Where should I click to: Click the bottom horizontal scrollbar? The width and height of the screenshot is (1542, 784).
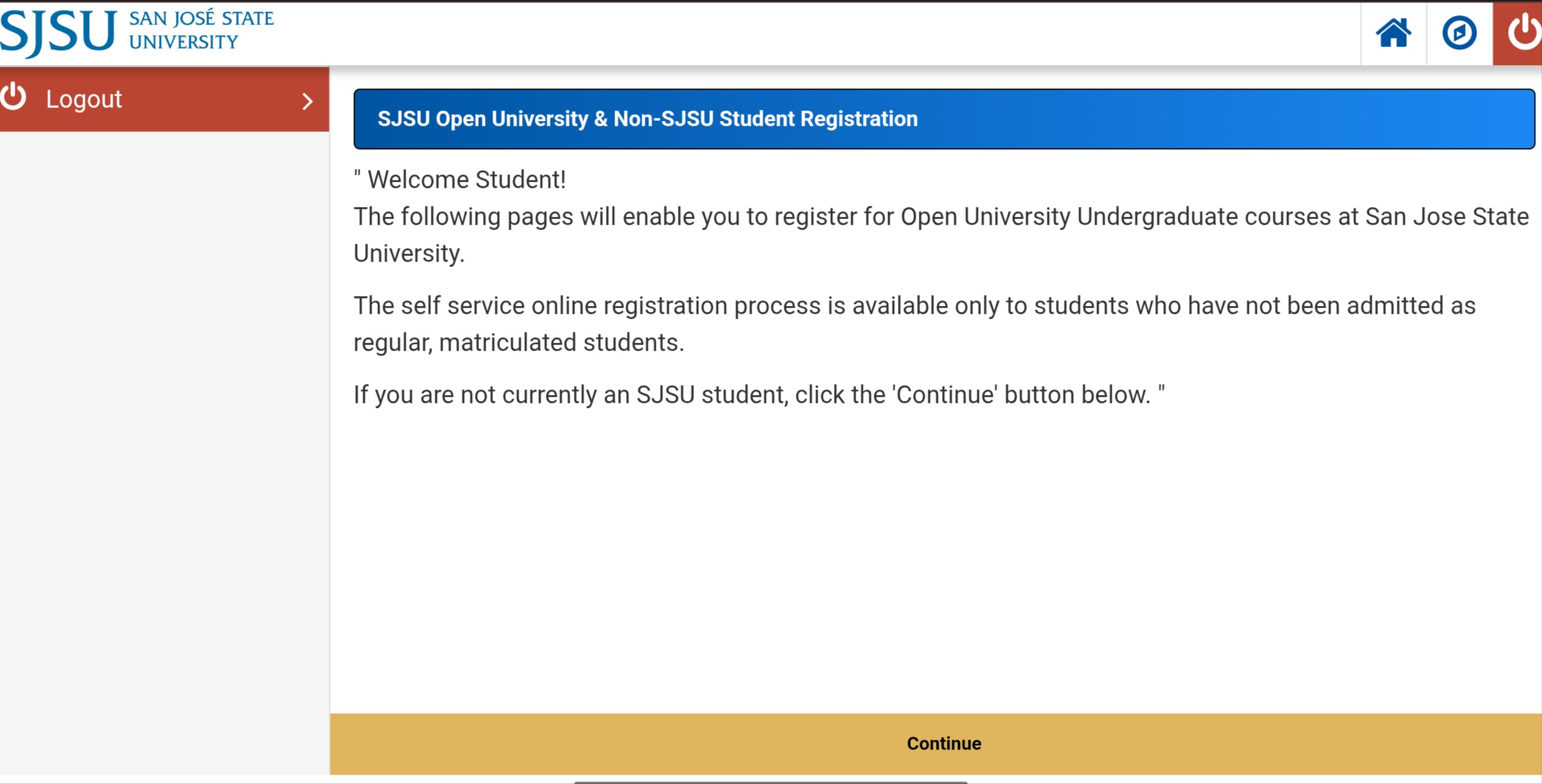(x=770, y=782)
